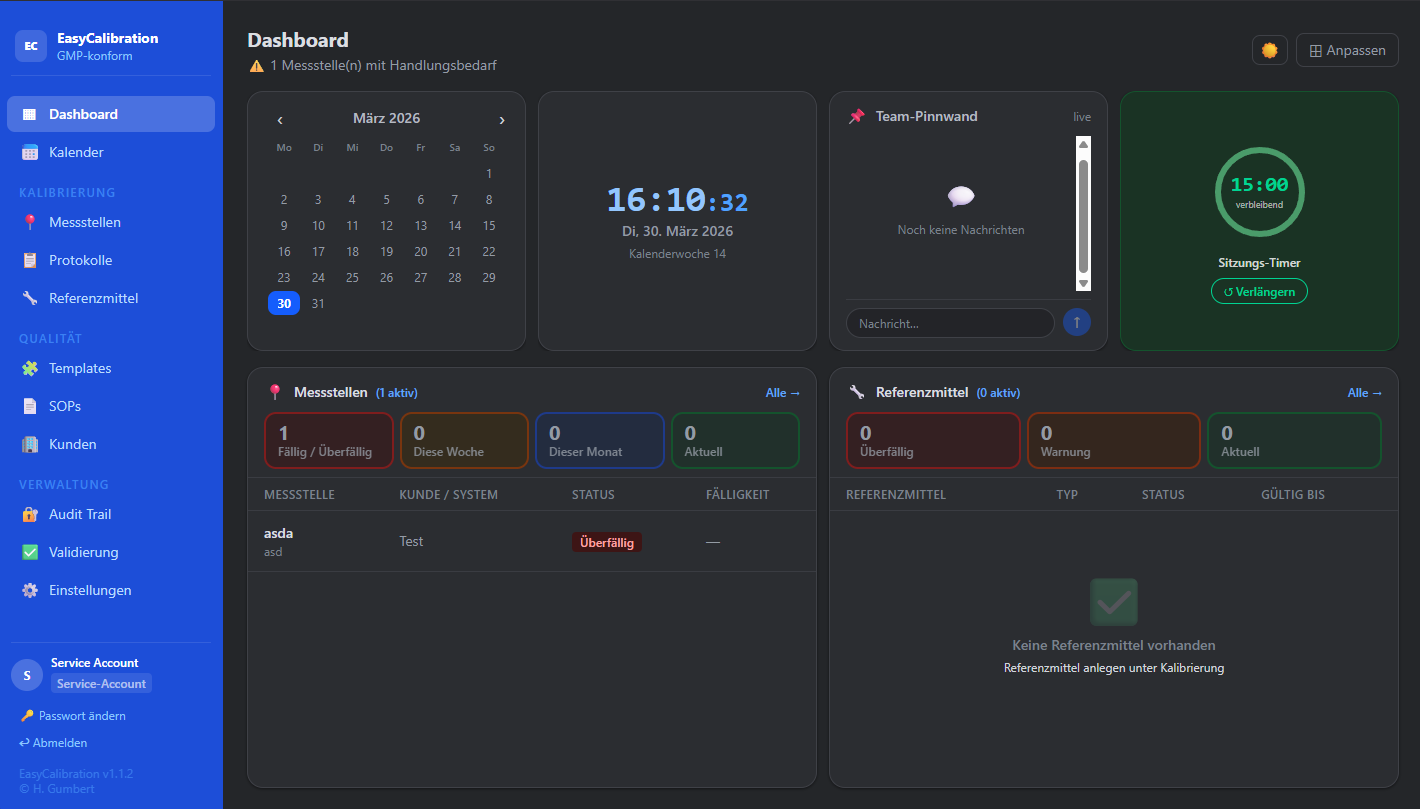Click the wrench icon in Referenzmittel card header
Screen dimensions: 1420x809
(857, 392)
